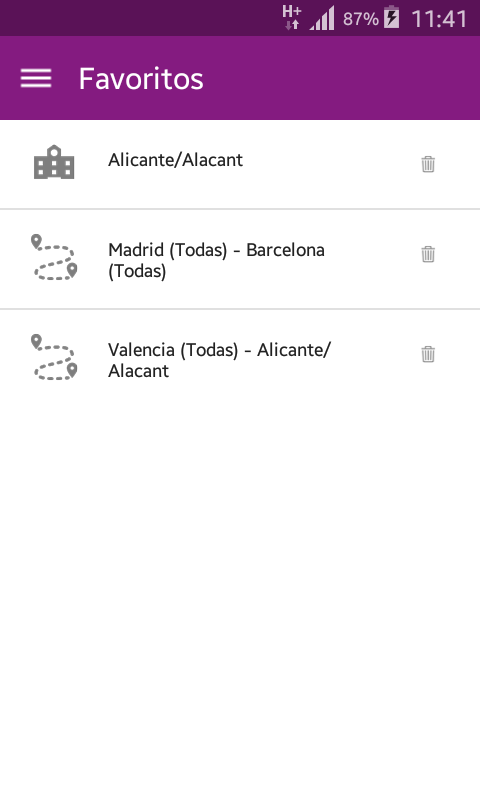This screenshot has height=800, width=480.
Task: Tap route icon beside Valencia - Alicante
Action: pos(54,357)
